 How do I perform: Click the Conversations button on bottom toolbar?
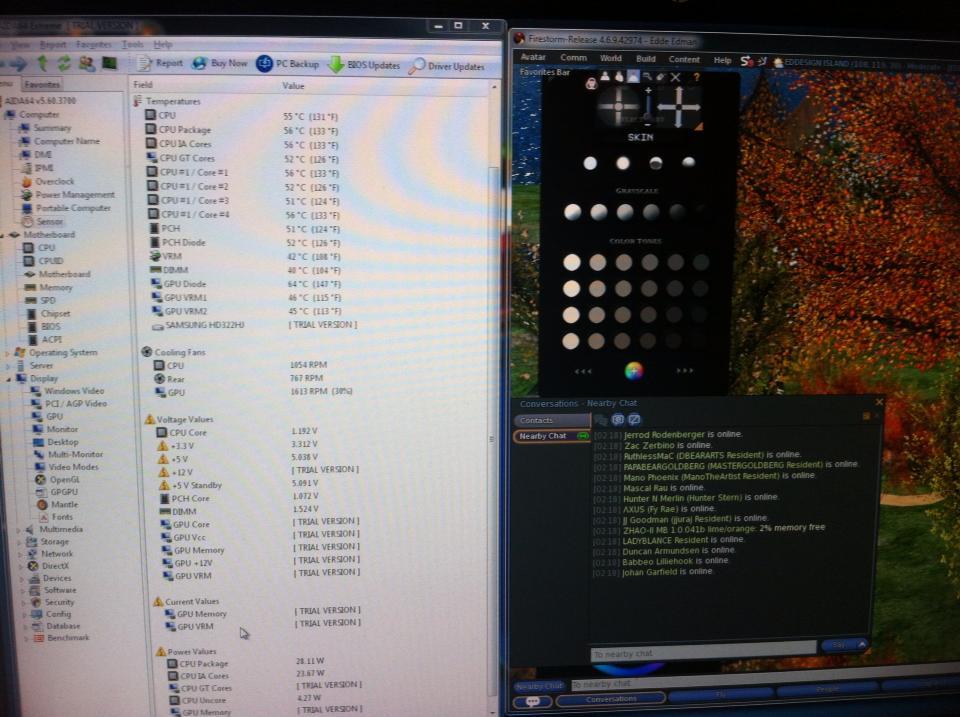610,699
